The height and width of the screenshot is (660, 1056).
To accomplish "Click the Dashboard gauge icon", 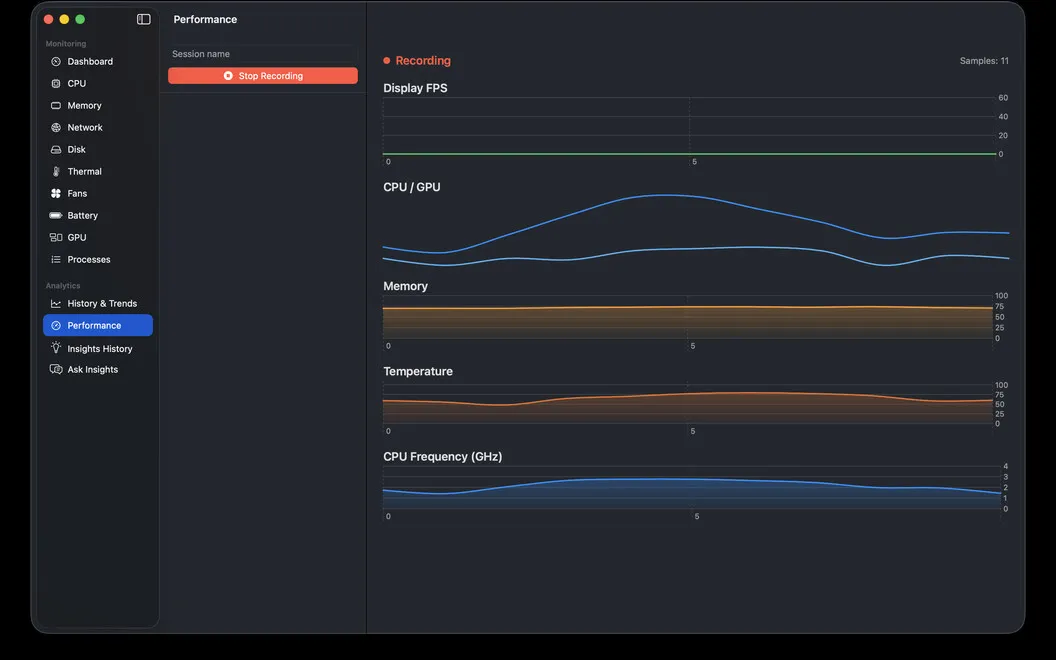I will (x=56, y=61).
